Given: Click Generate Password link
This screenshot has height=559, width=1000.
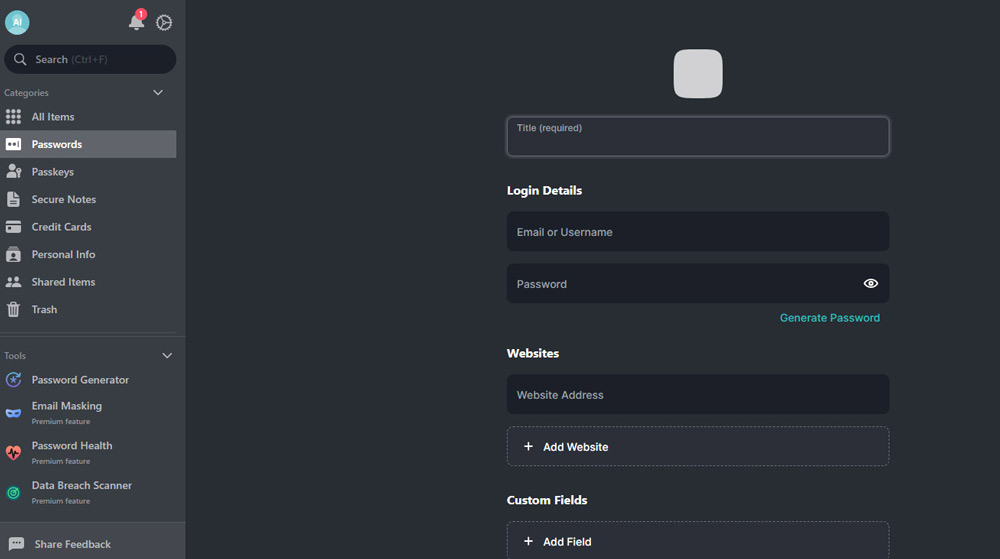Looking at the screenshot, I should (x=830, y=317).
